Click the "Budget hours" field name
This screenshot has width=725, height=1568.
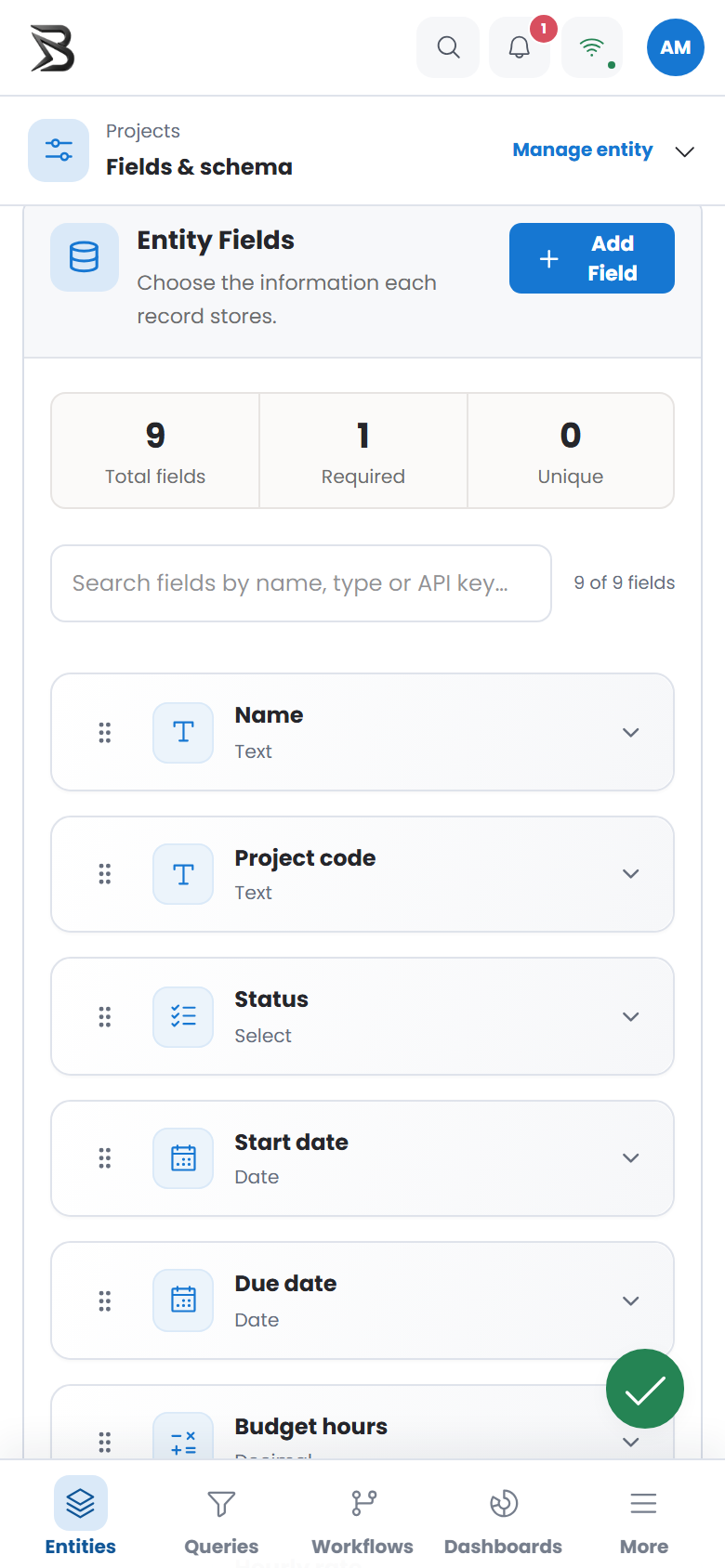coord(310,1427)
